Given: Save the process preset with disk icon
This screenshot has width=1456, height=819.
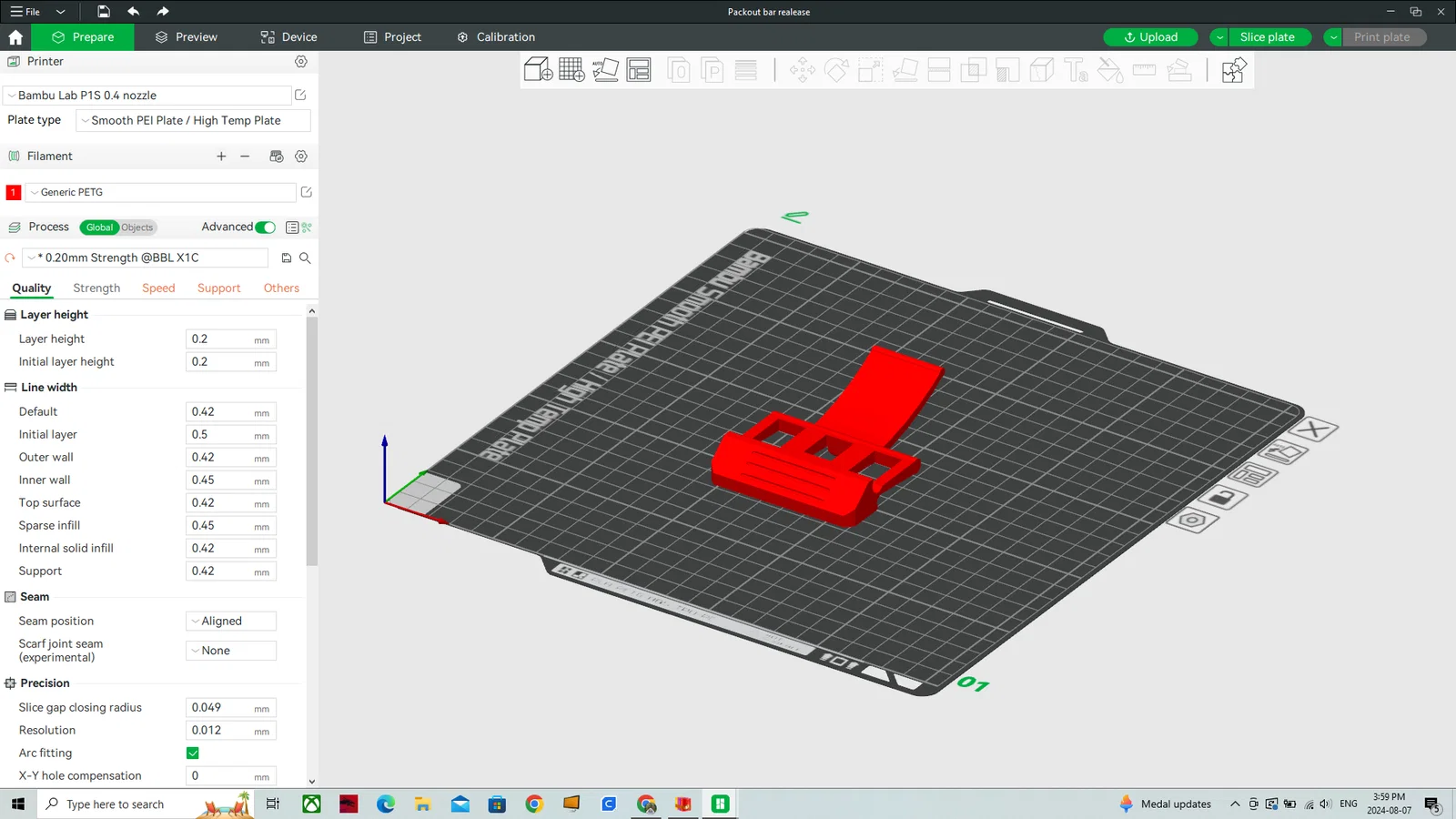Looking at the screenshot, I should click(287, 258).
